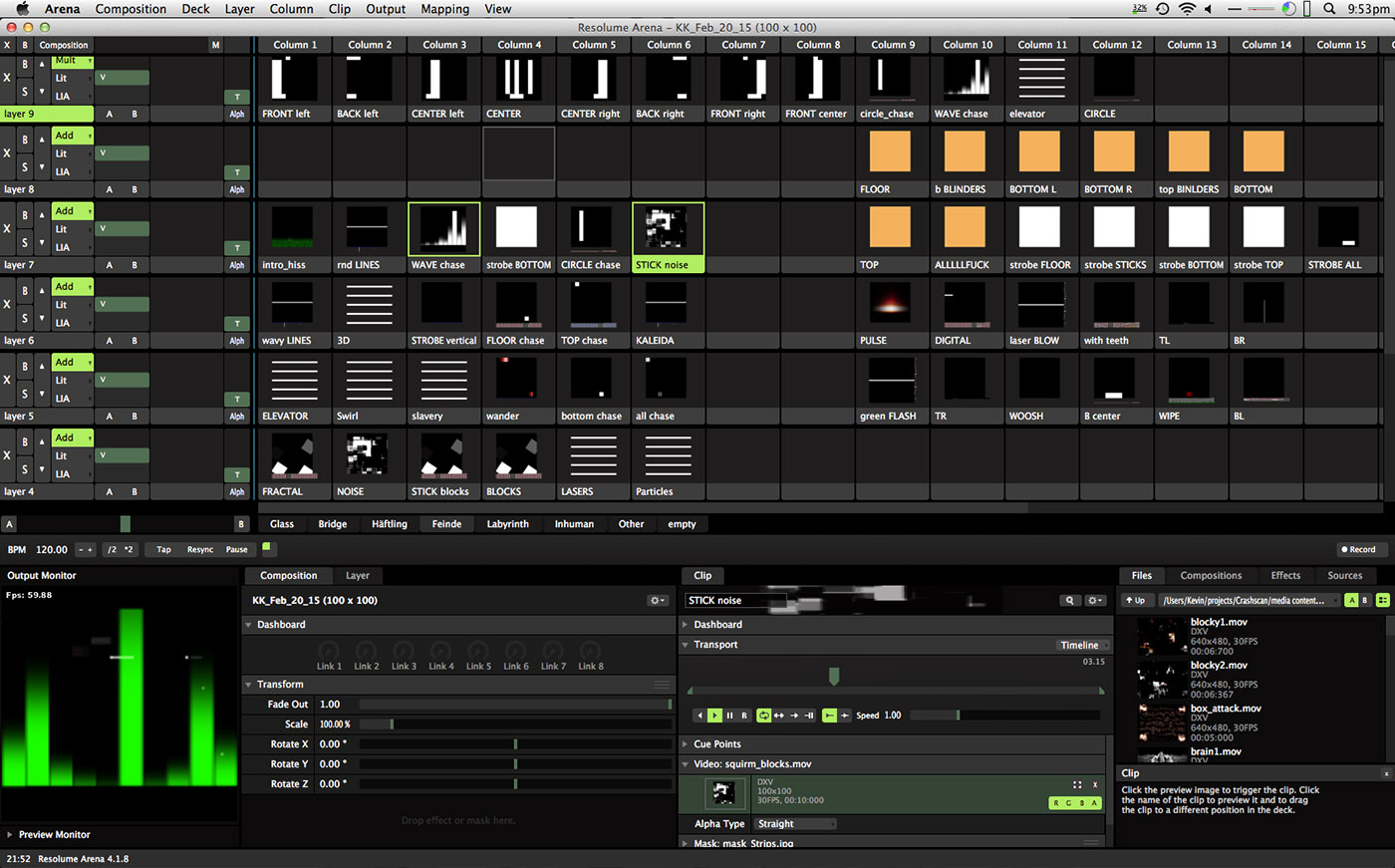Screen dimensions: 1395x868
Task: Select the ping-pong playback mode icon
Action: point(778,716)
